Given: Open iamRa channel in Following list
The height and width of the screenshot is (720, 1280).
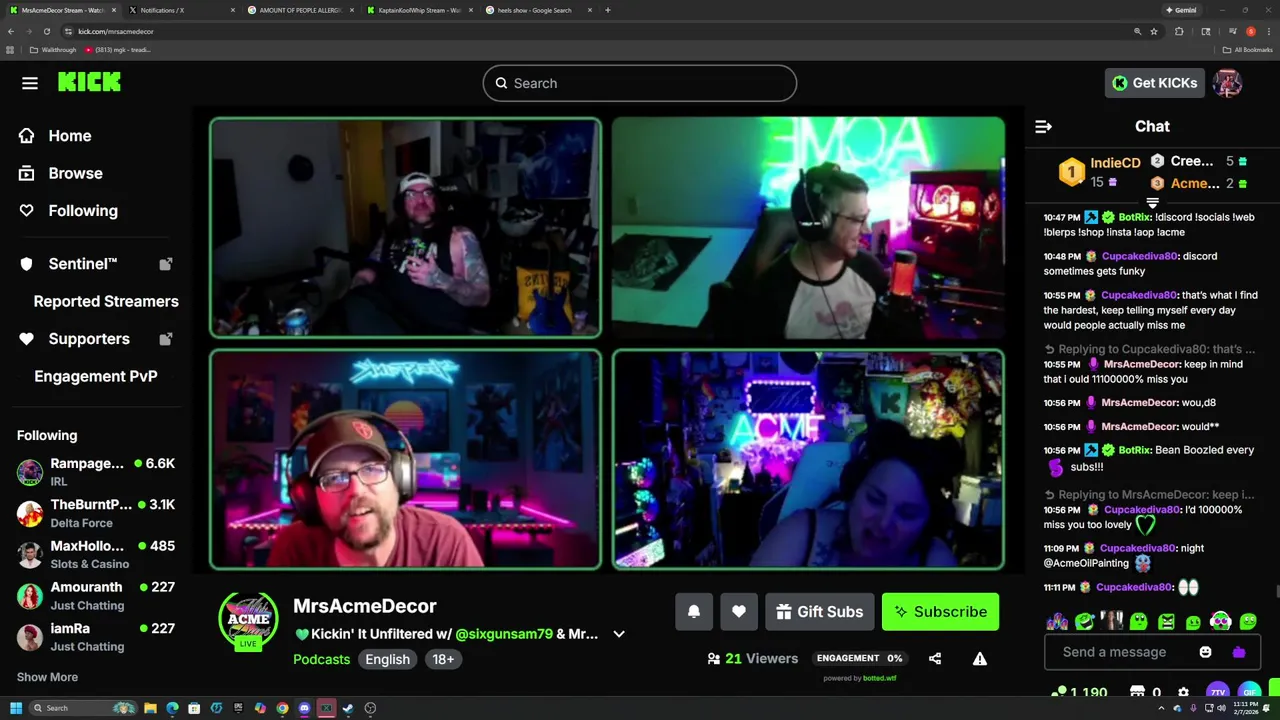Looking at the screenshot, I should click(96, 637).
